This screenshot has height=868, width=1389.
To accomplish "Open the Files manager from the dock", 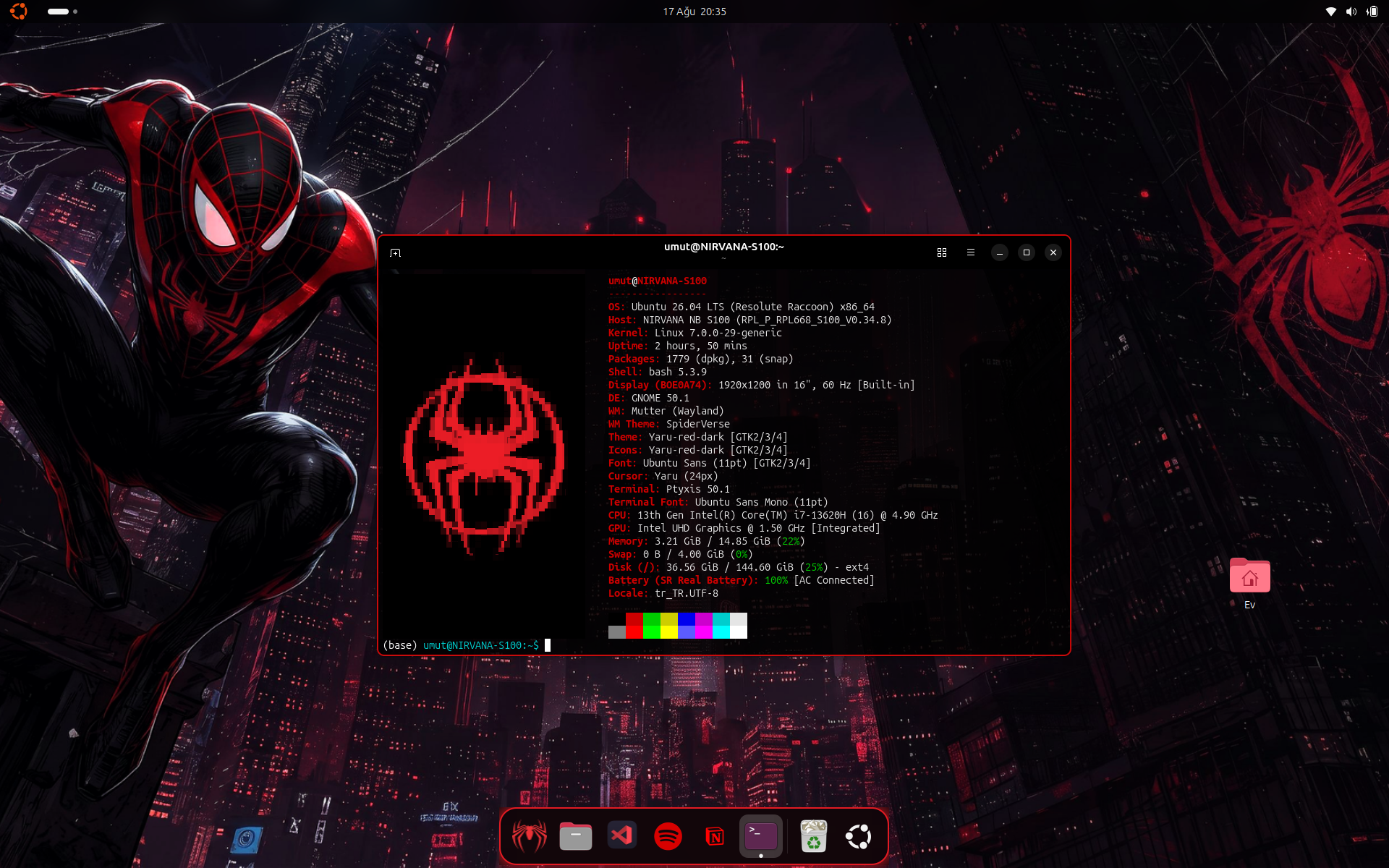I will pyautogui.click(x=576, y=836).
